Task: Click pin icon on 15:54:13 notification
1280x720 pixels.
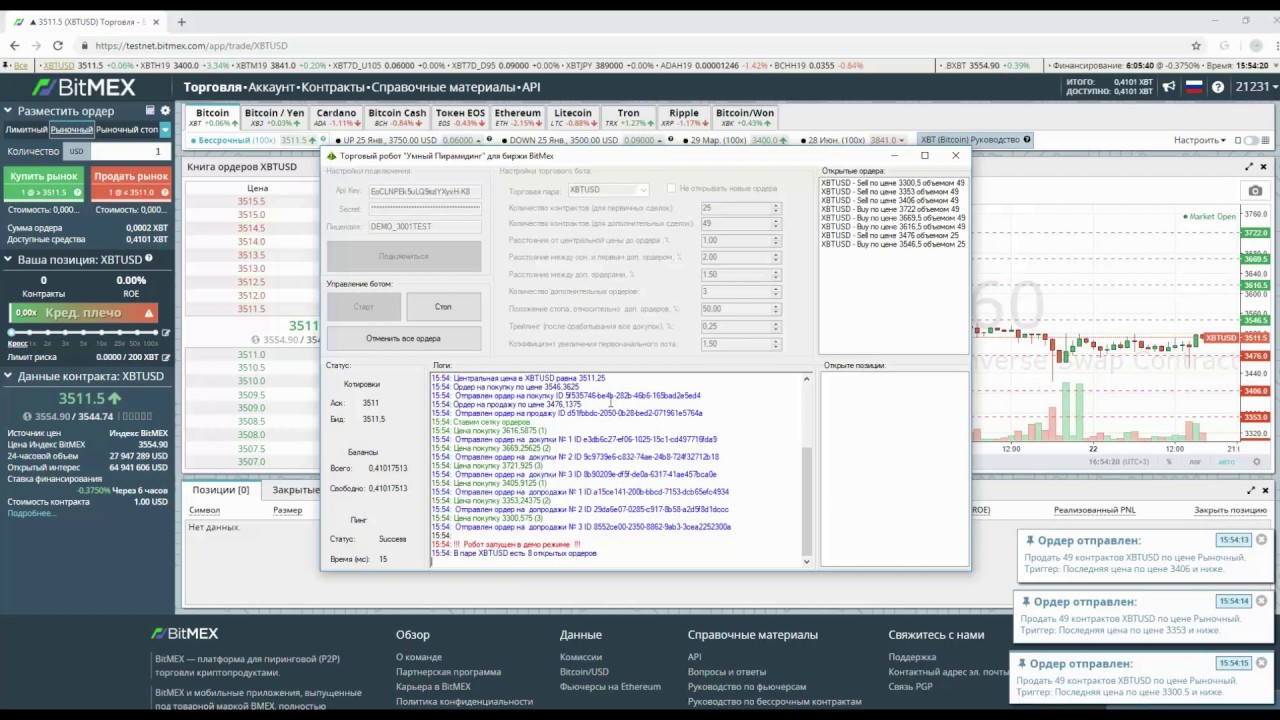Action: click(x=1029, y=540)
